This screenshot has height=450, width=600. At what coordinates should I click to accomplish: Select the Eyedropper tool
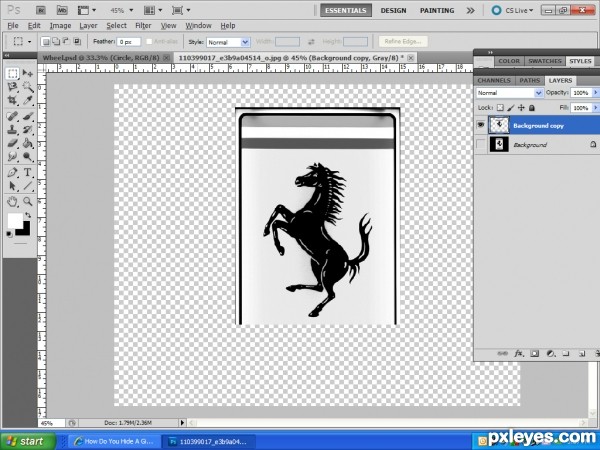[x=28, y=100]
